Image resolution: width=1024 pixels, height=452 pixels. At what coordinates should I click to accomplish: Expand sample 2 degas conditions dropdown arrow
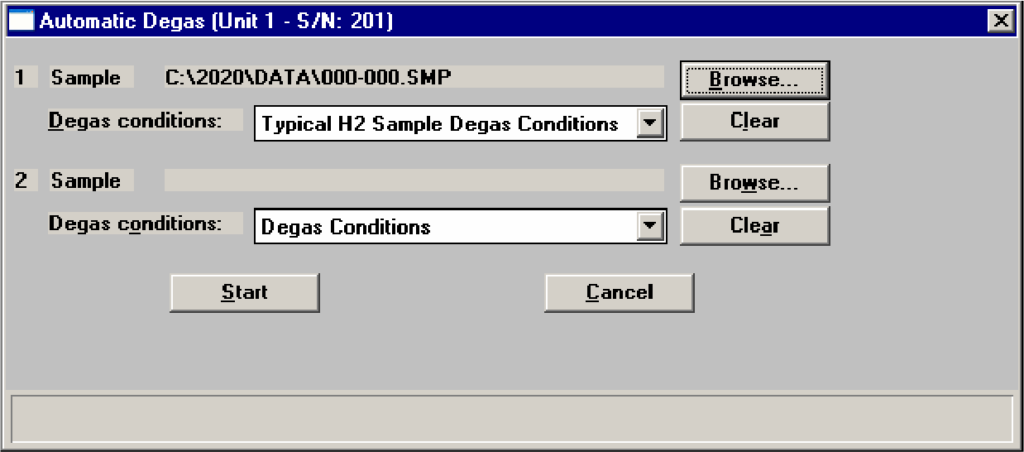[x=650, y=227]
